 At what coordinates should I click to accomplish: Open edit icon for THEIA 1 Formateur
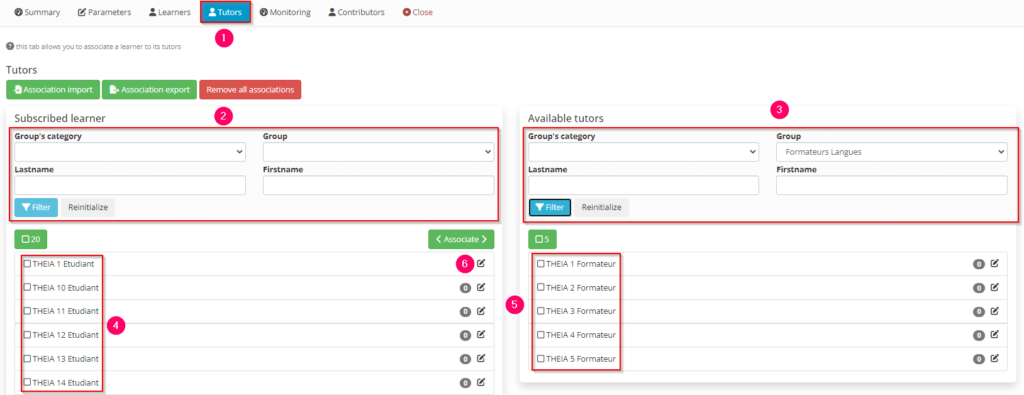[x=995, y=263]
